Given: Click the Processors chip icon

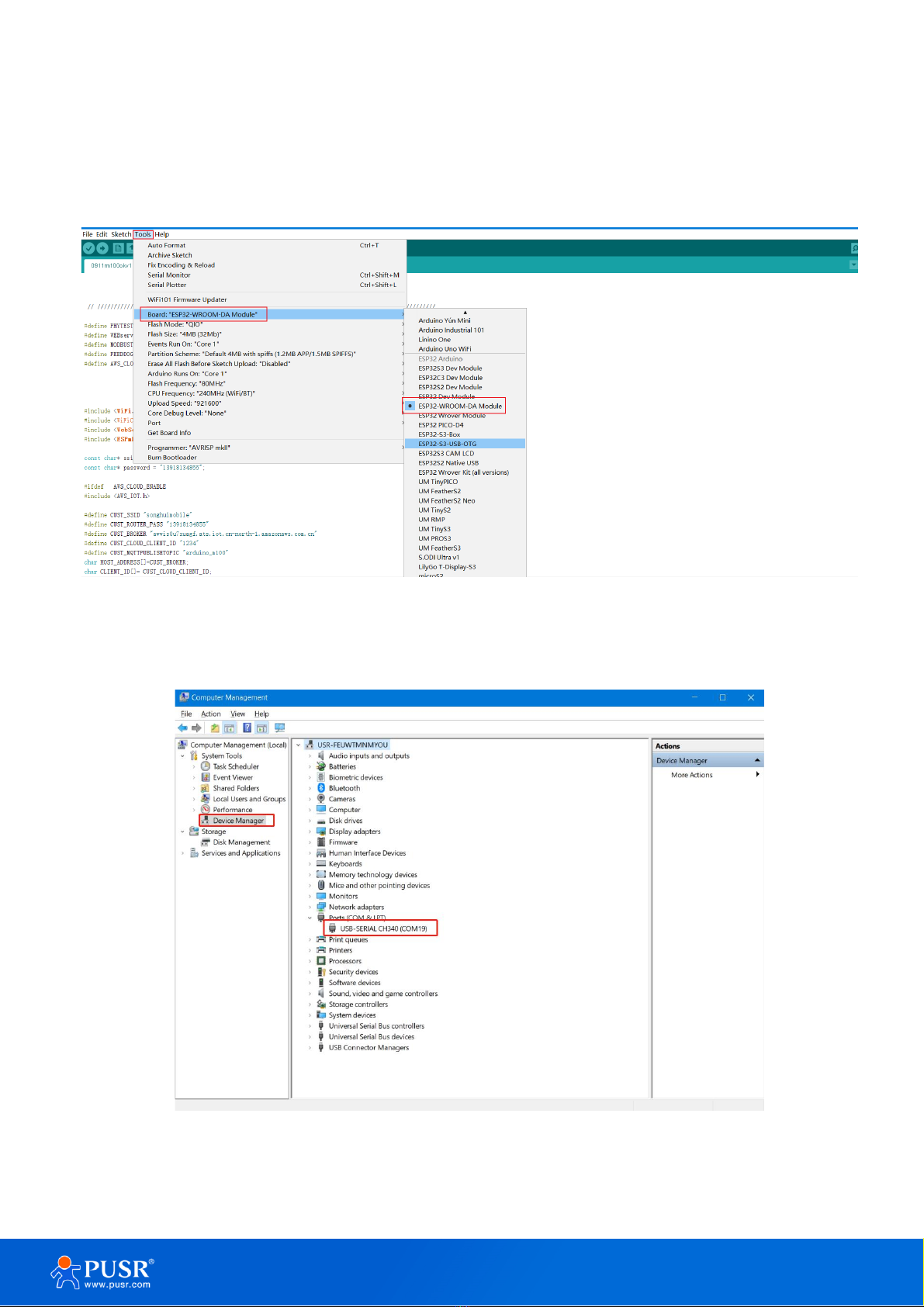Looking at the screenshot, I should click(x=321, y=961).
